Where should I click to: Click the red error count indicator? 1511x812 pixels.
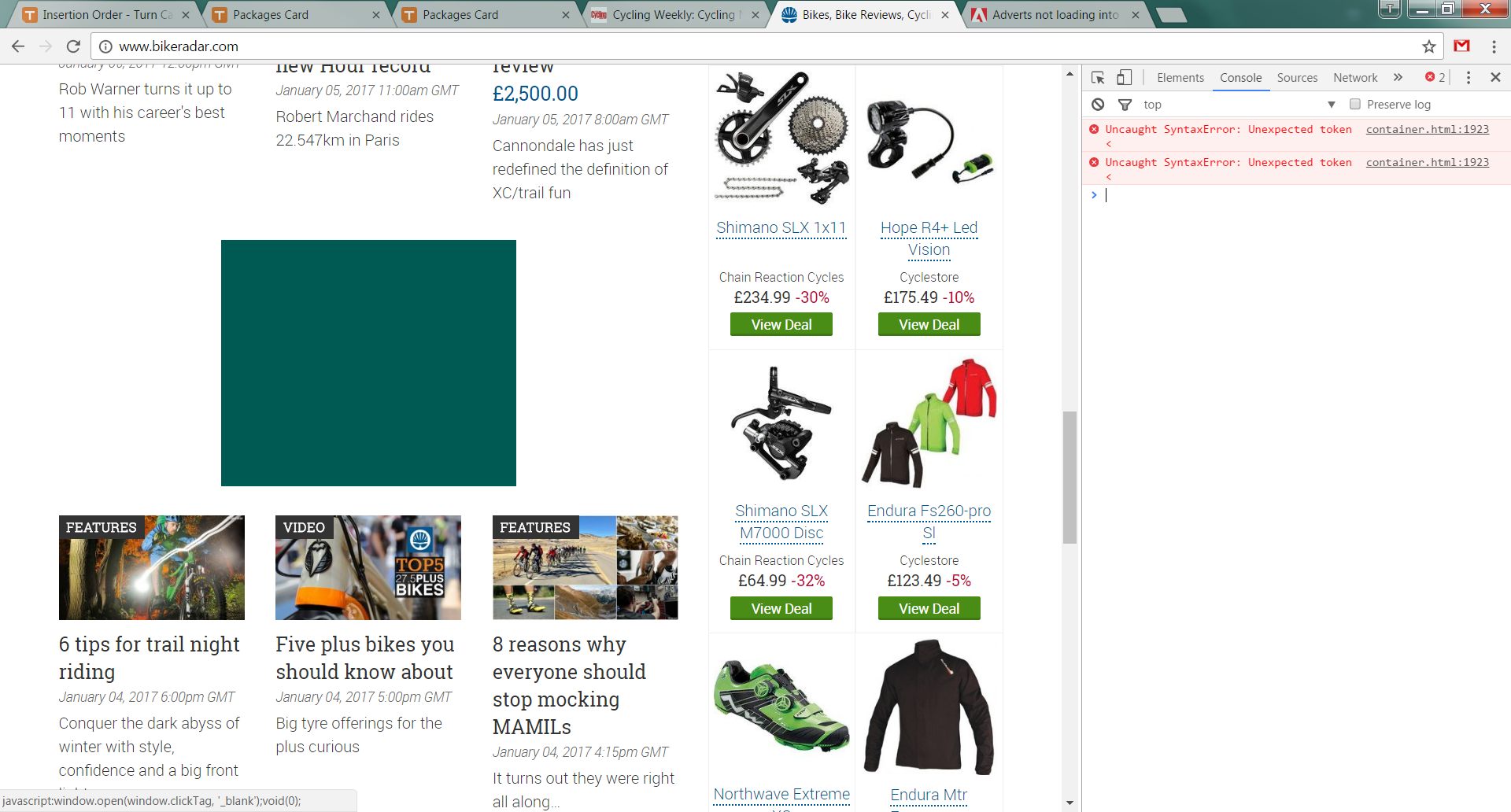point(1435,77)
